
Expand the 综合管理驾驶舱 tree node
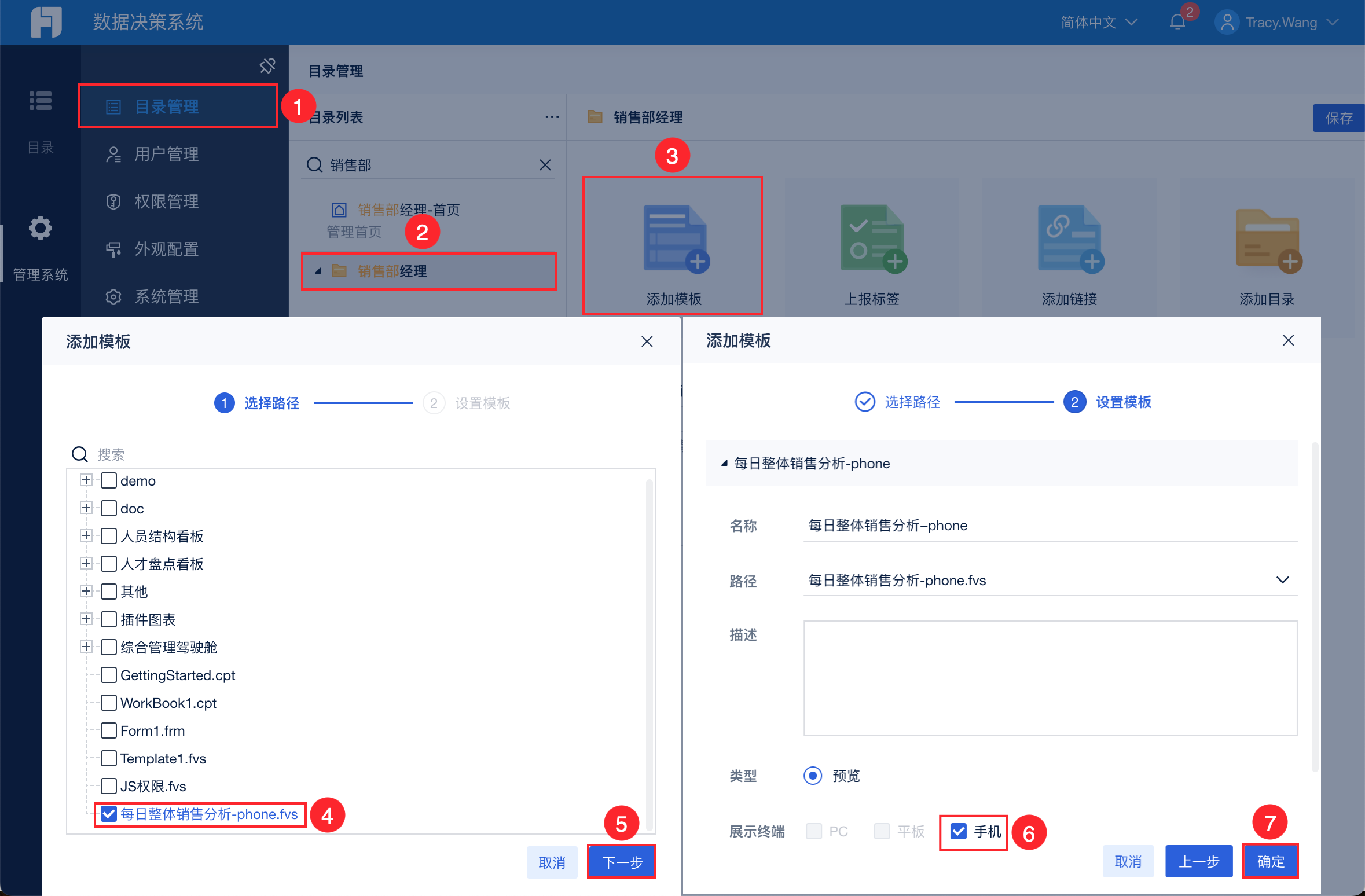point(86,647)
